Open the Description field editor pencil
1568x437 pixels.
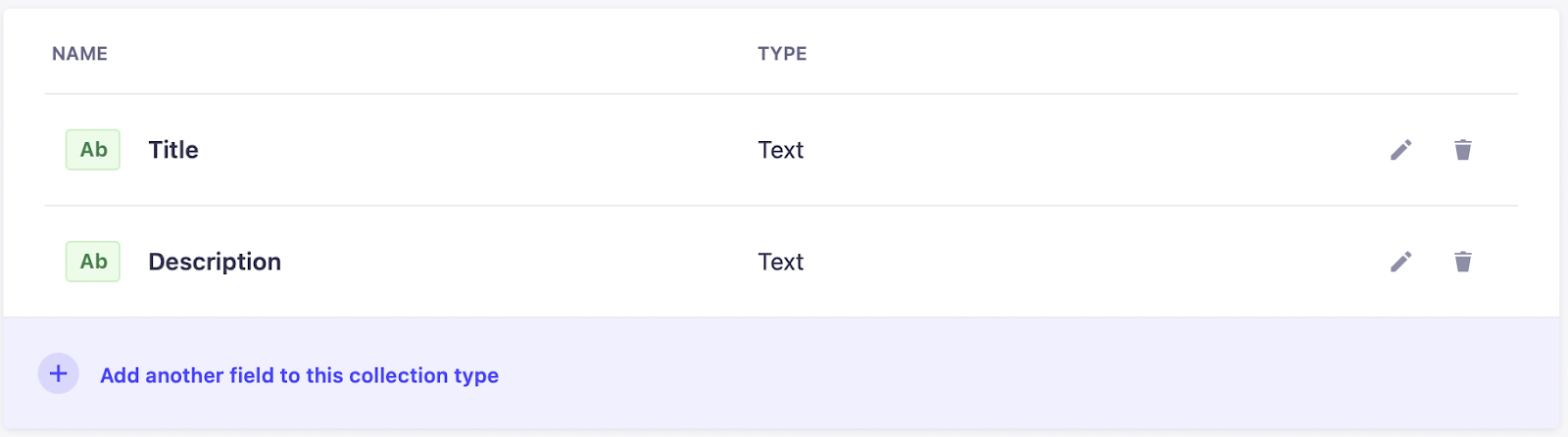click(1400, 262)
